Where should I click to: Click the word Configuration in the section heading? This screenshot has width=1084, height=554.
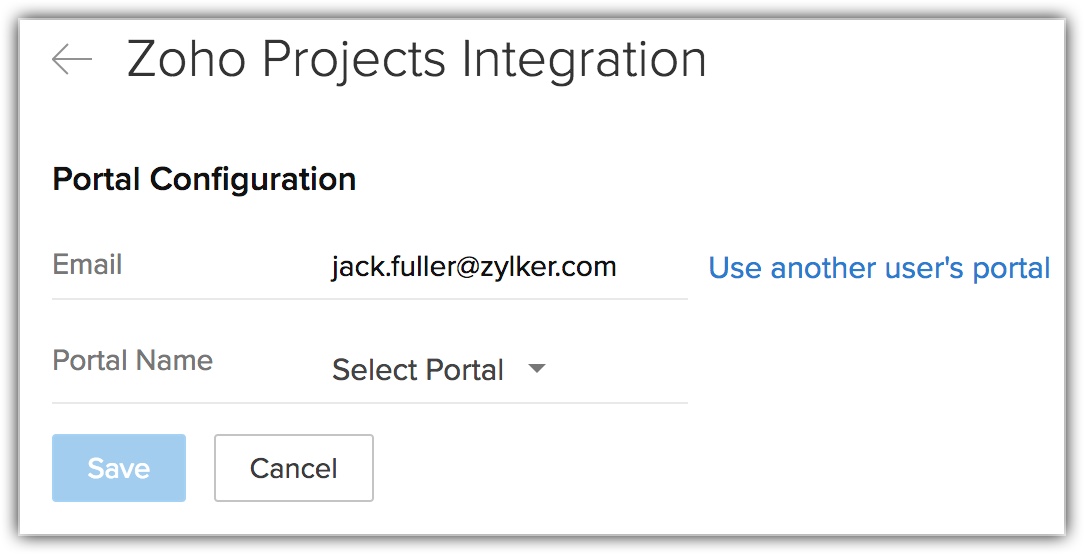pos(253,180)
